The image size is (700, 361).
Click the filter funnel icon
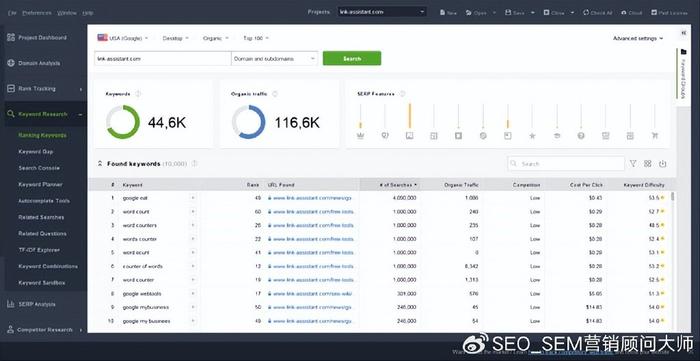point(633,164)
